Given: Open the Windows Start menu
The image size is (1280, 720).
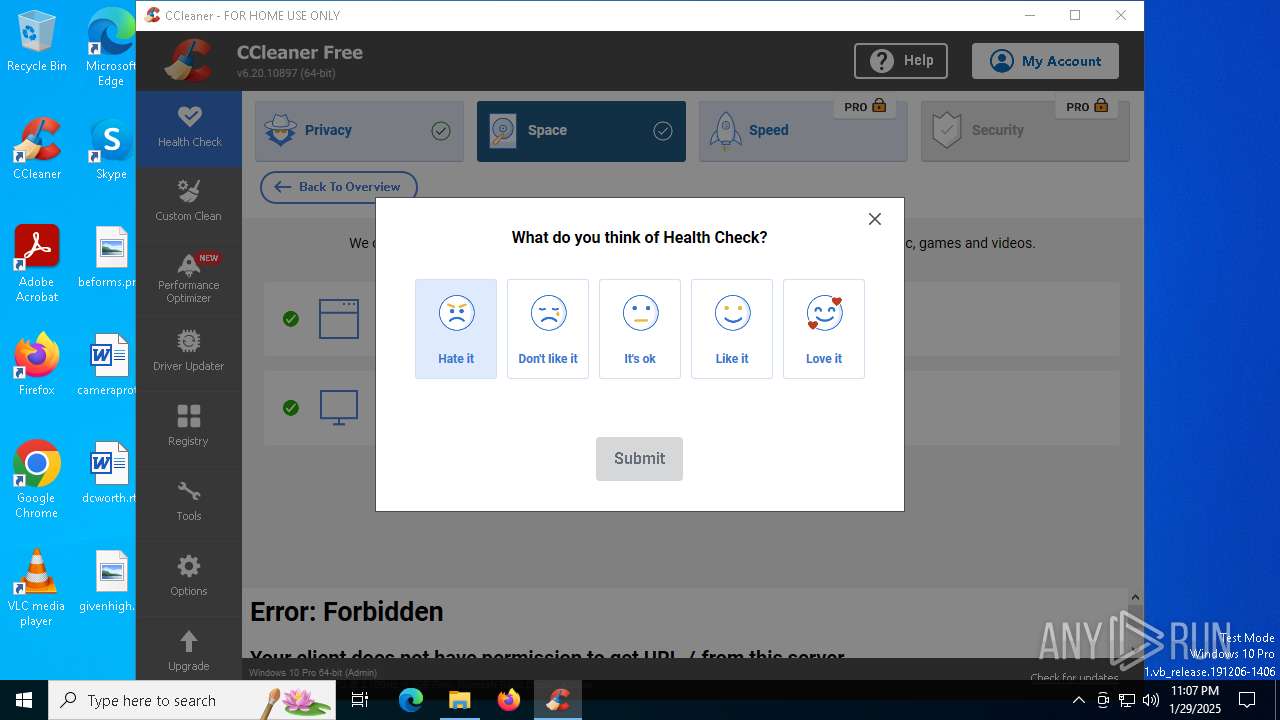Looking at the screenshot, I should (x=24, y=700).
